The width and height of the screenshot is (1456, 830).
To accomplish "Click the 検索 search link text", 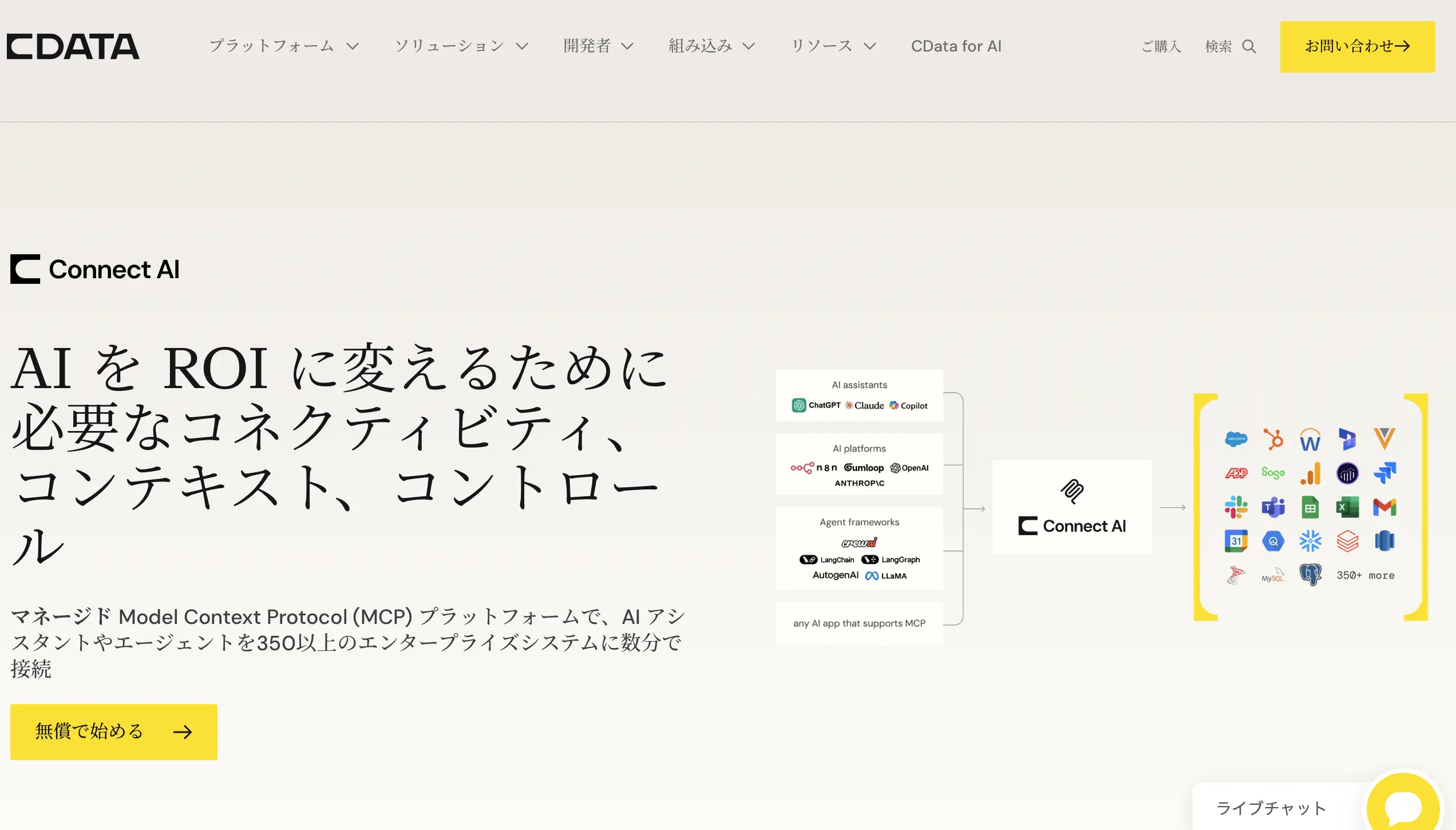I will coord(1218,46).
